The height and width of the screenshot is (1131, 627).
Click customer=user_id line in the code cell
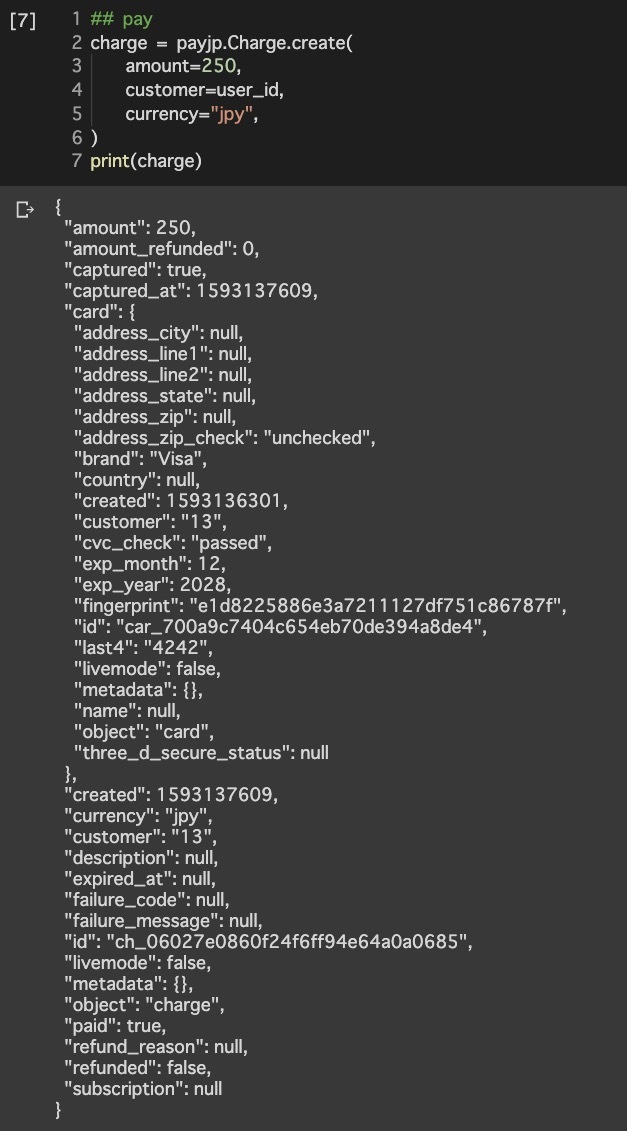click(x=205, y=90)
